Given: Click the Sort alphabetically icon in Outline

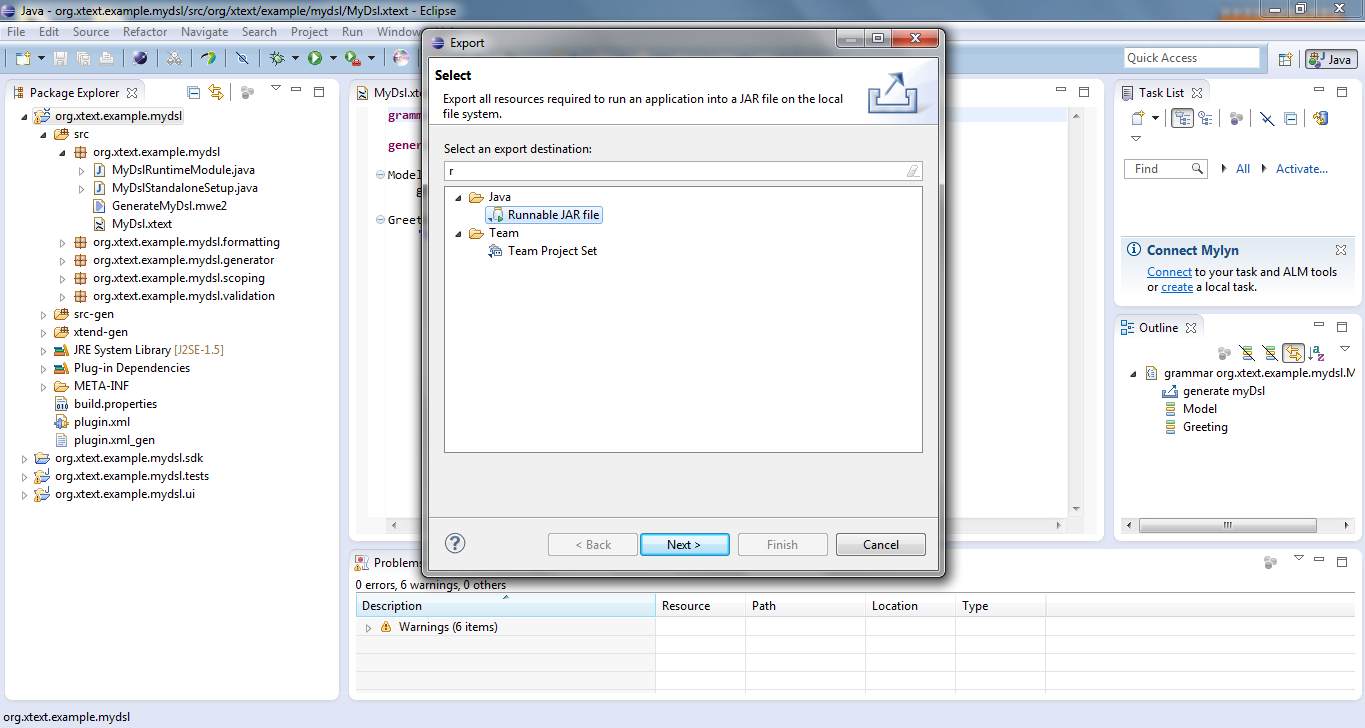Looking at the screenshot, I should pos(1317,352).
